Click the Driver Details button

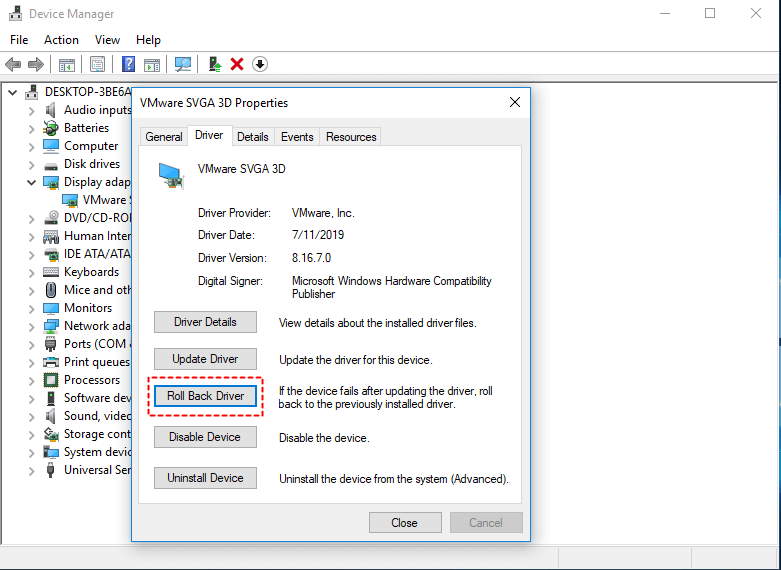point(205,322)
